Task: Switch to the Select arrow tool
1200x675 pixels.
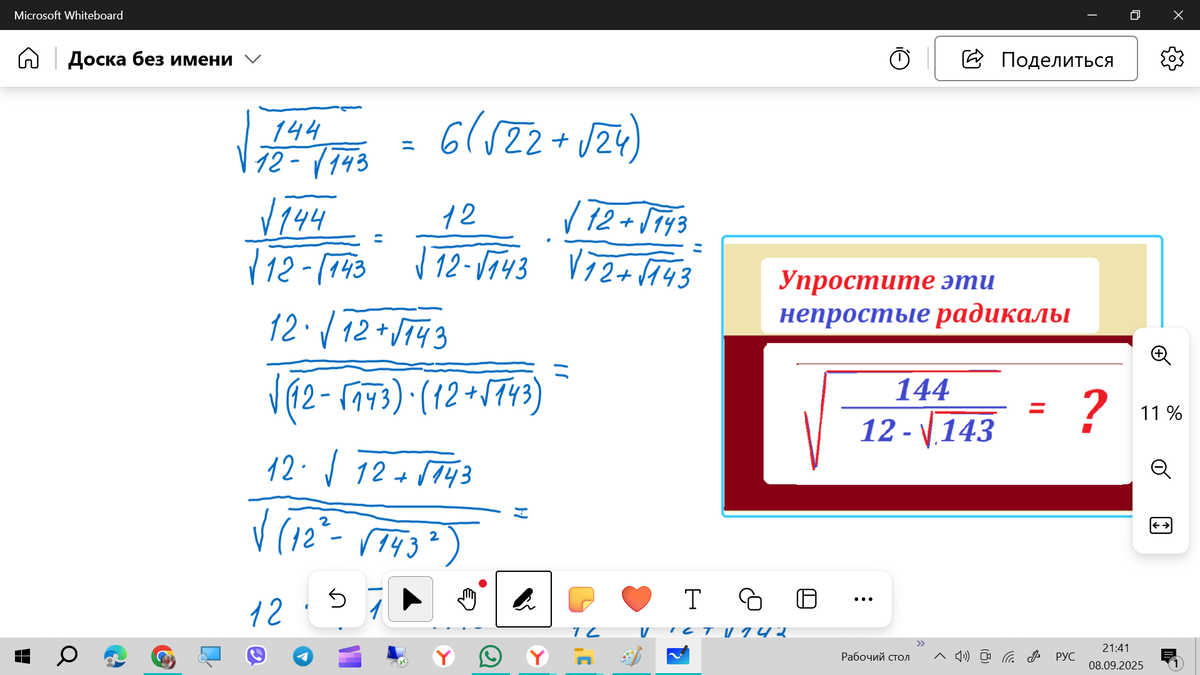Action: point(410,598)
